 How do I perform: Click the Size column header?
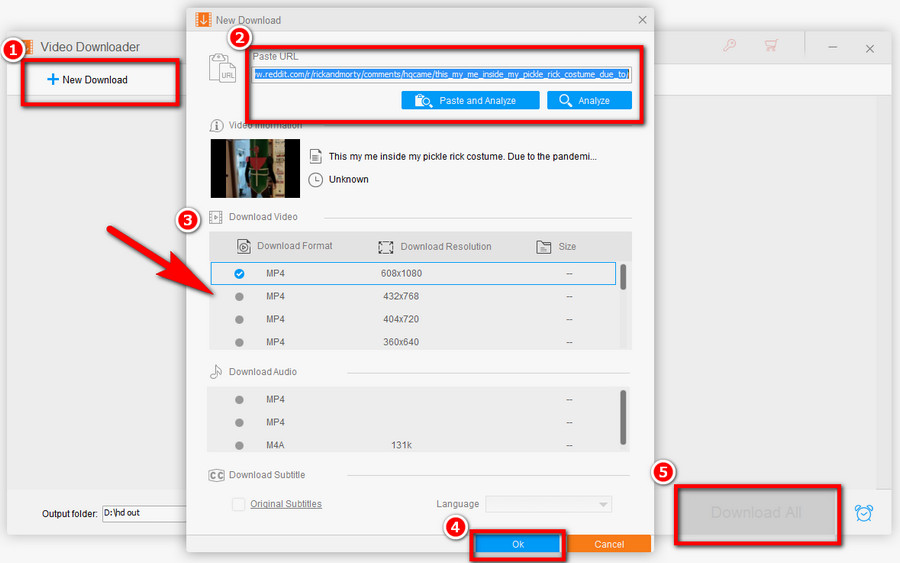pos(567,246)
